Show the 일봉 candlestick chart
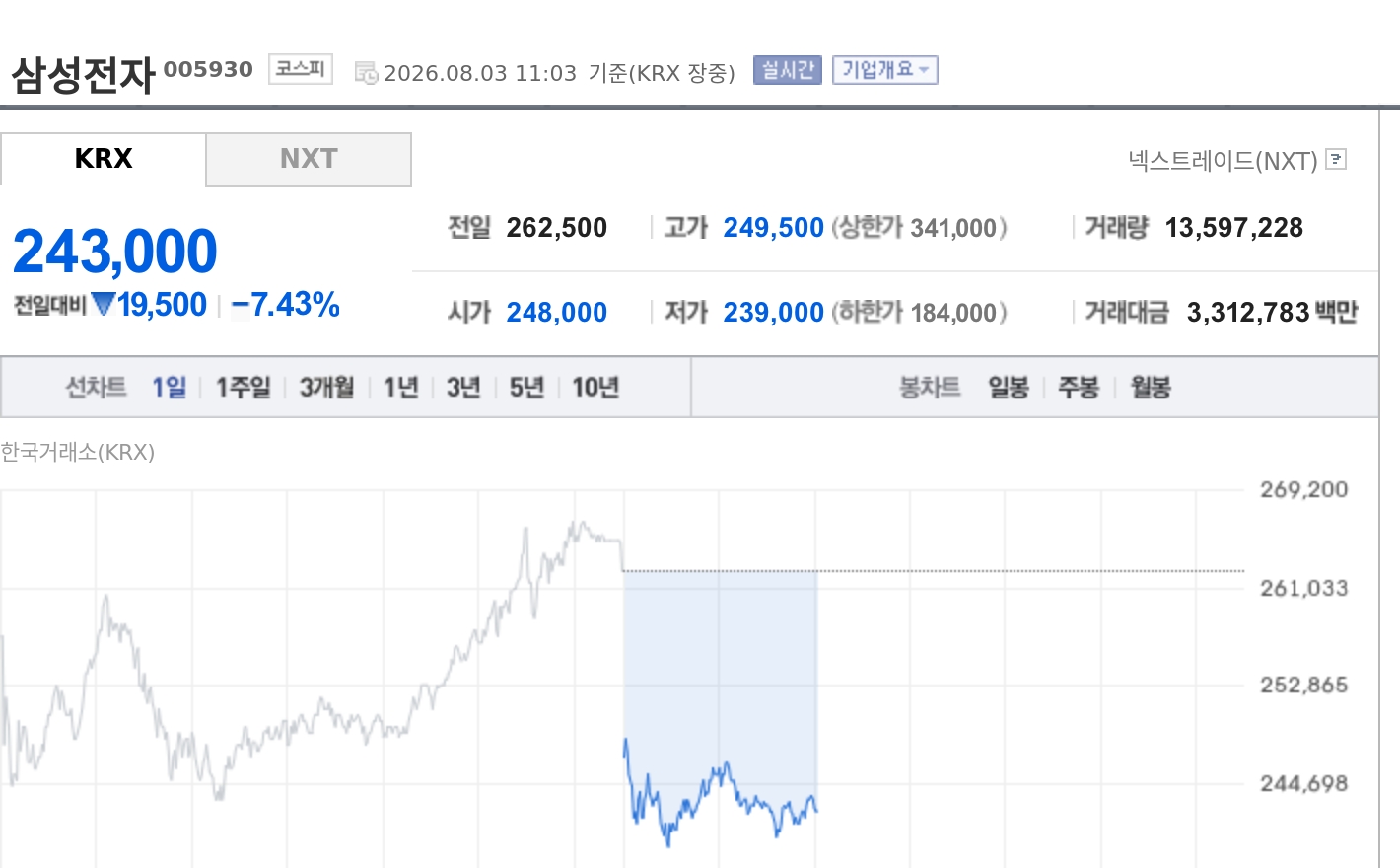Viewport: 1400px width, 868px height. (1009, 387)
